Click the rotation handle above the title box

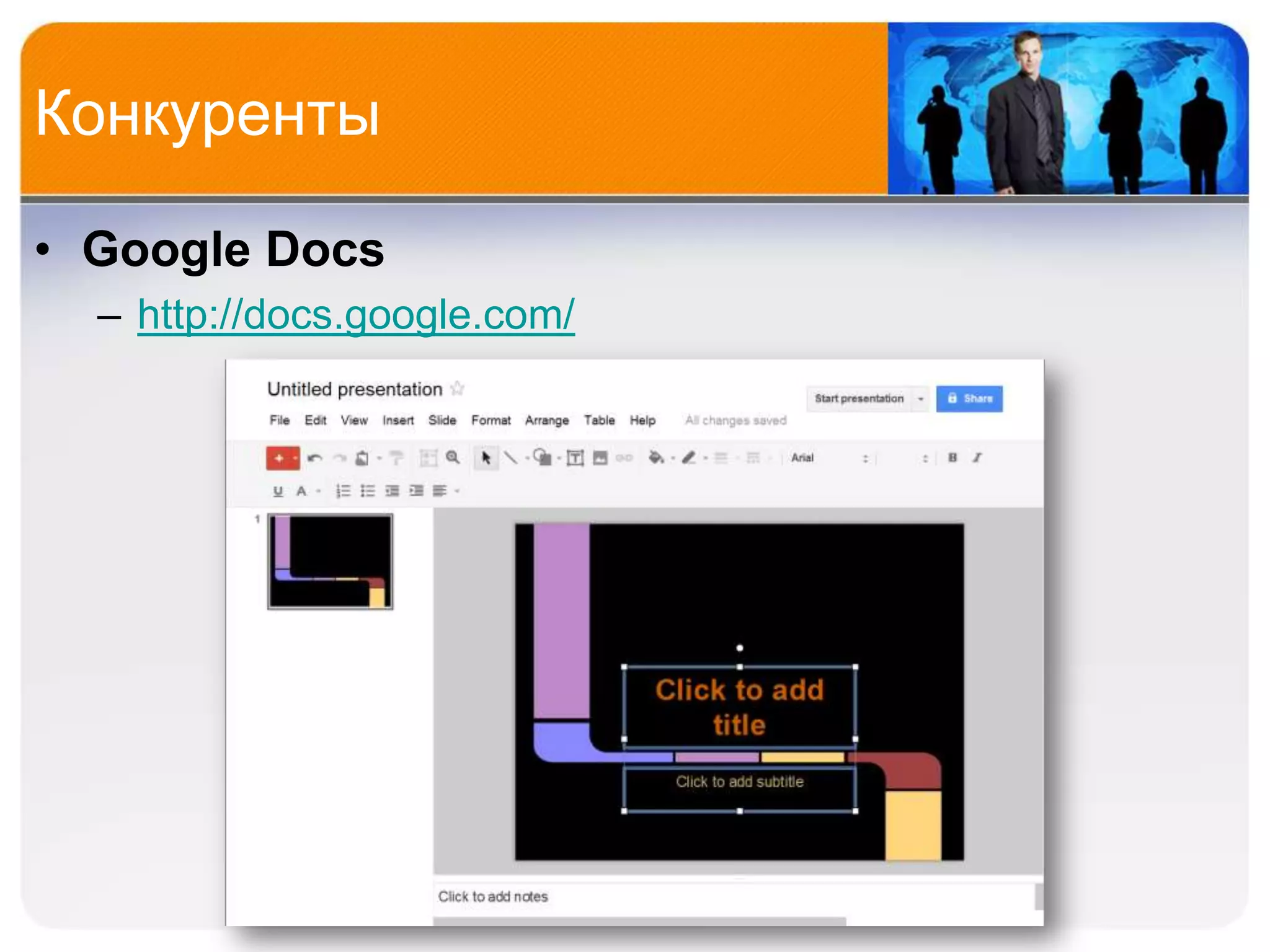pos(740,648)
